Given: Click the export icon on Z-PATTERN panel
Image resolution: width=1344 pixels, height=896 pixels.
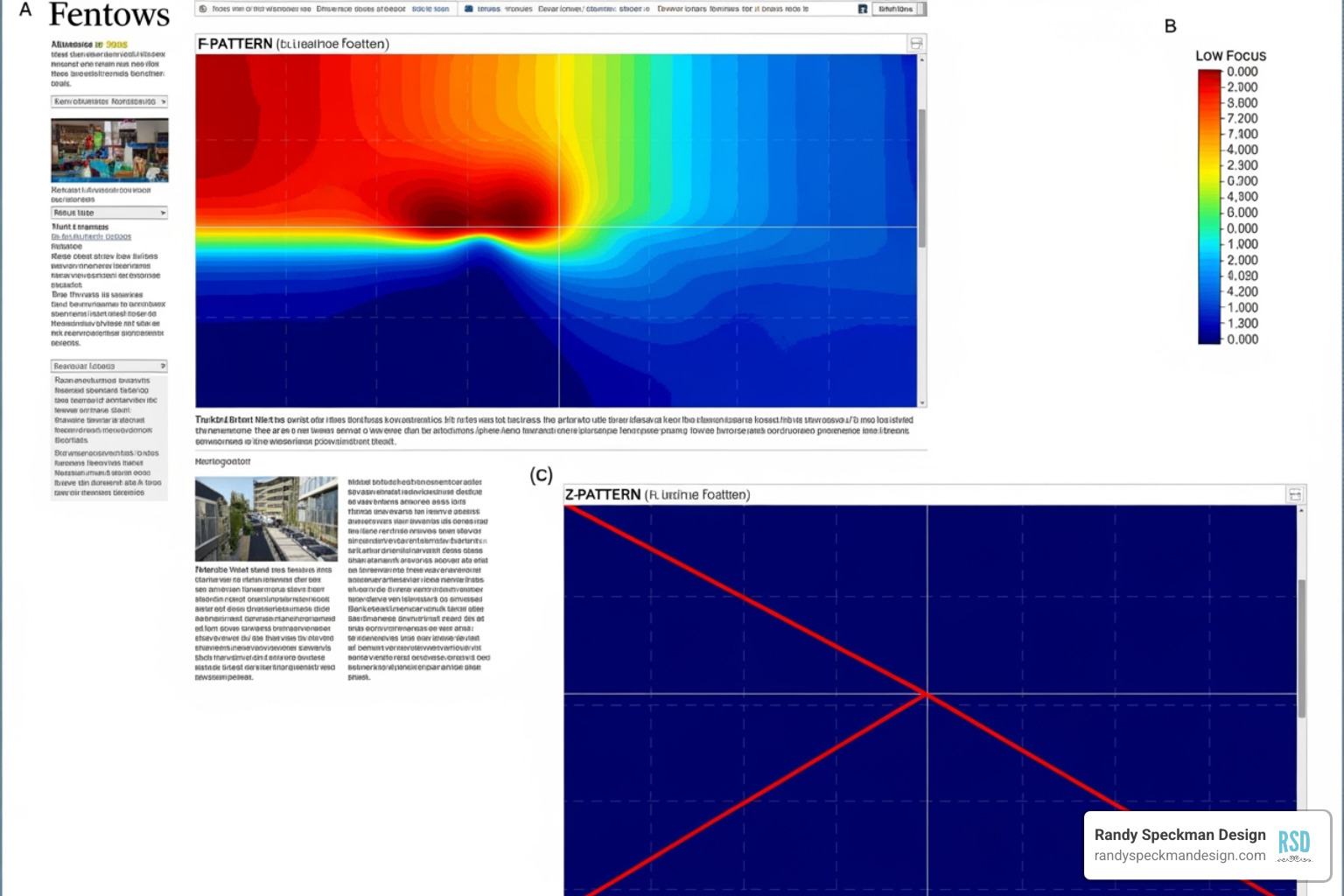Looking at the screenshot, I should click(1296, 493).
